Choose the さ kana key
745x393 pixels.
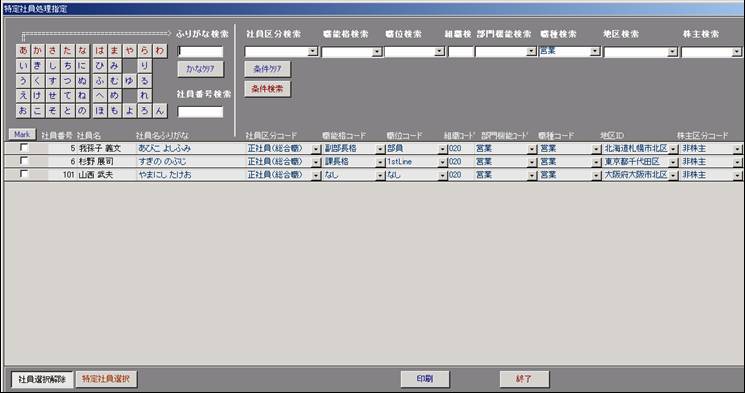(53, 51)
